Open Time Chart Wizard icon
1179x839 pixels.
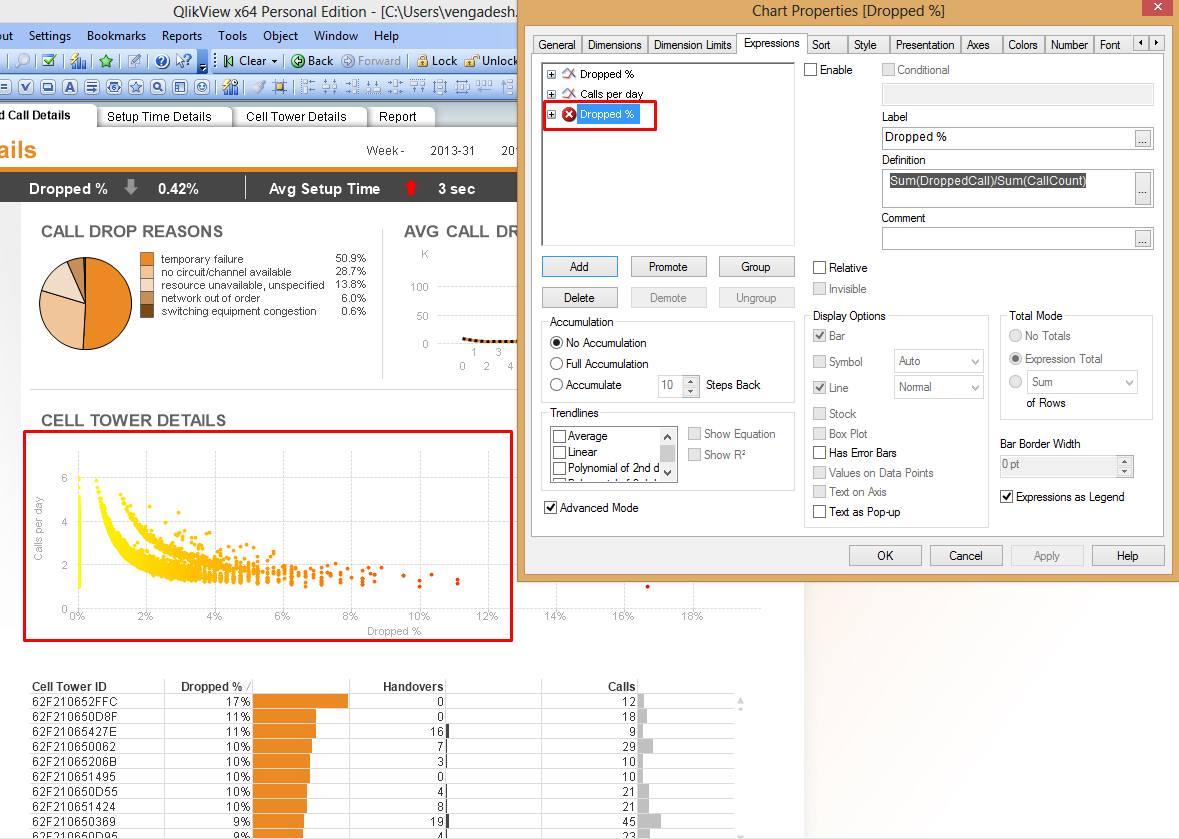tap(230, 86)
